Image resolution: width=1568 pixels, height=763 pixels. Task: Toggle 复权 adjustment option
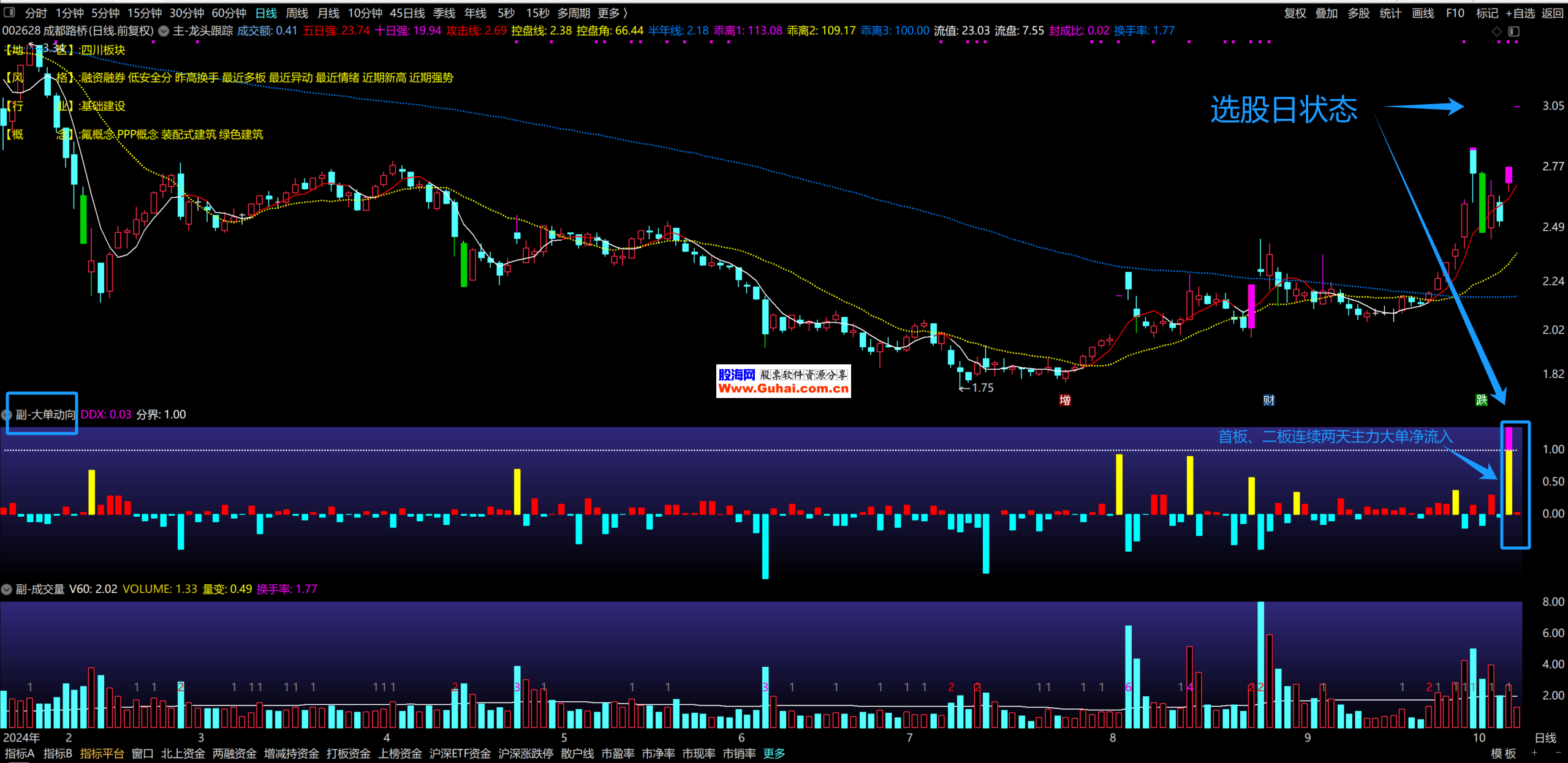(x=1295, y=13)
